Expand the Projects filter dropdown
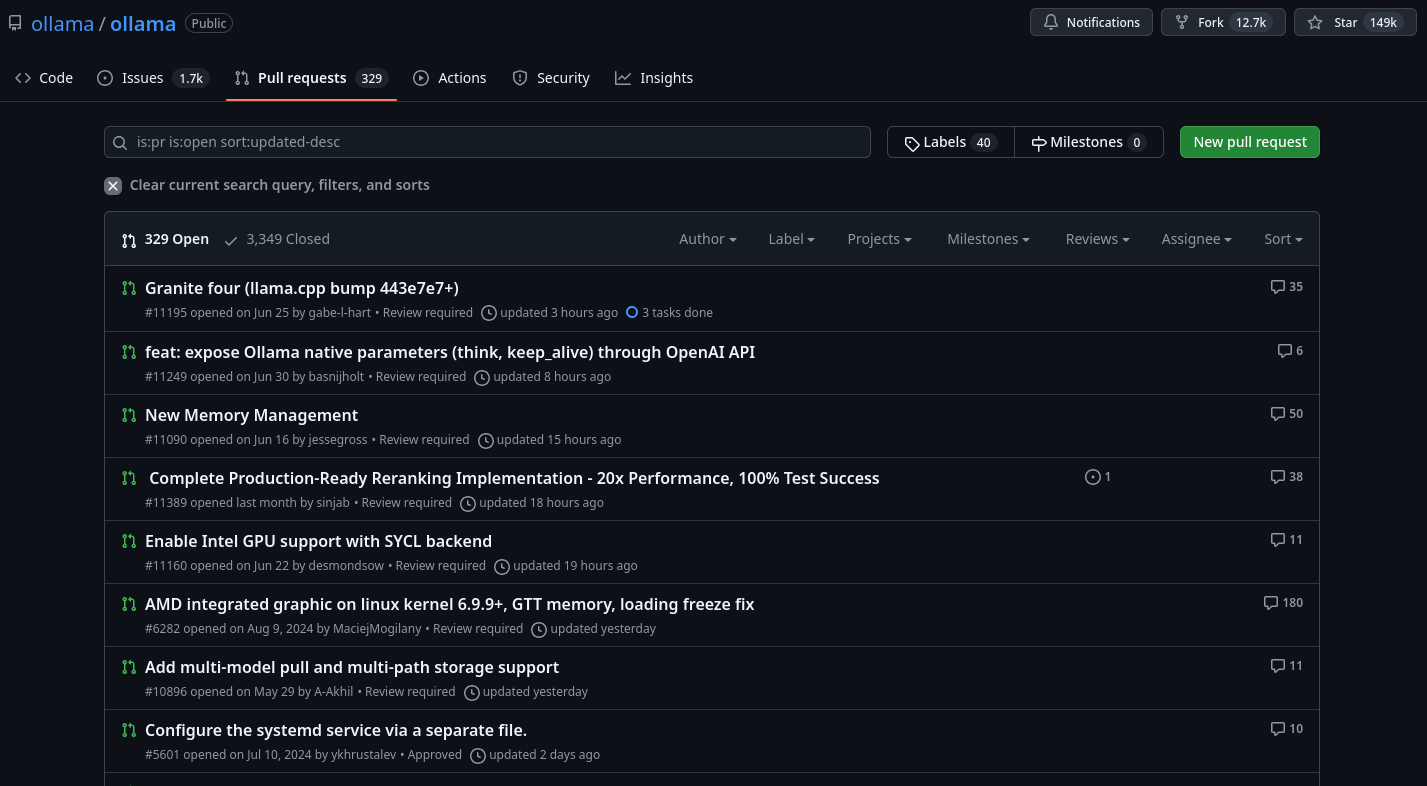The width and height of the screenshot is (1427, 786). click(879, 239)
